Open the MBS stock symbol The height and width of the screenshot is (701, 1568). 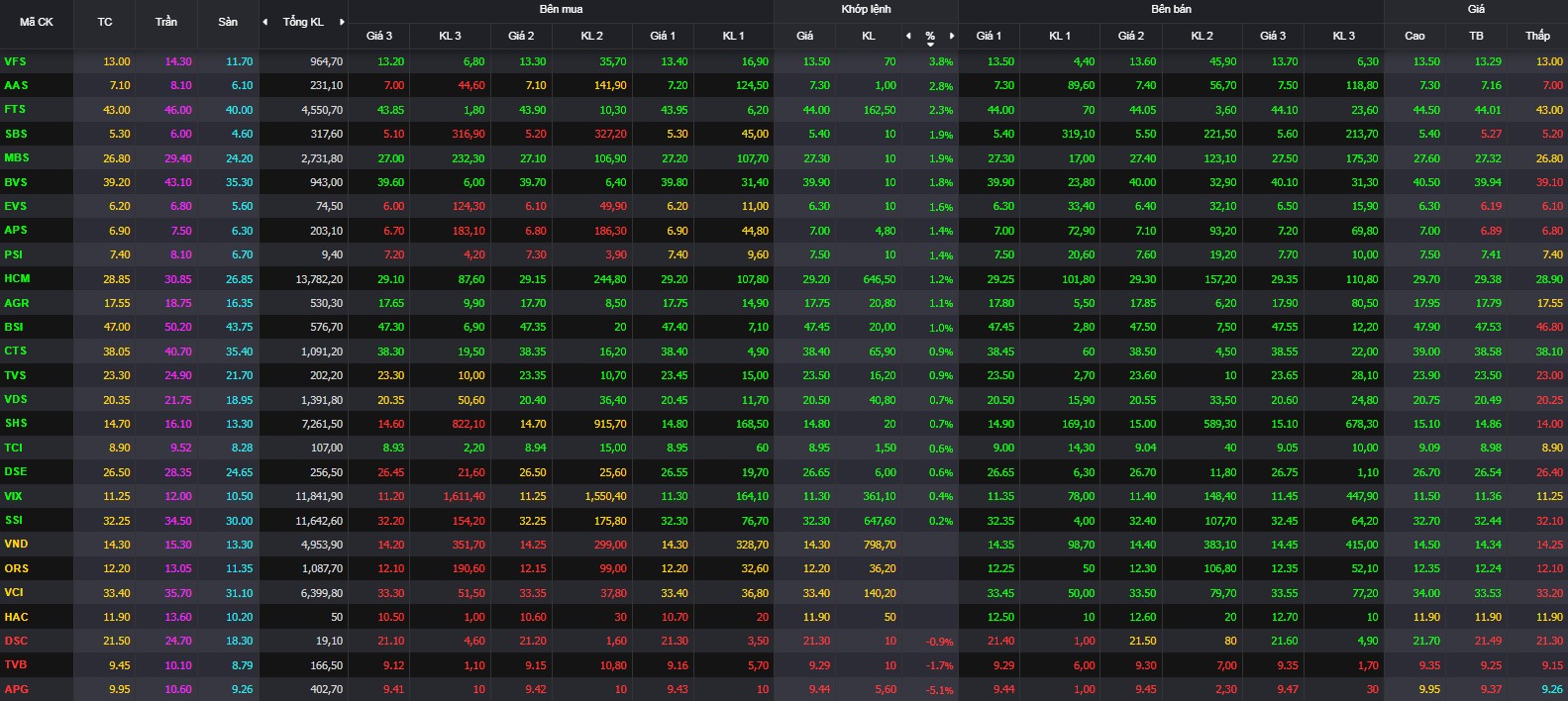click(17, 157)
